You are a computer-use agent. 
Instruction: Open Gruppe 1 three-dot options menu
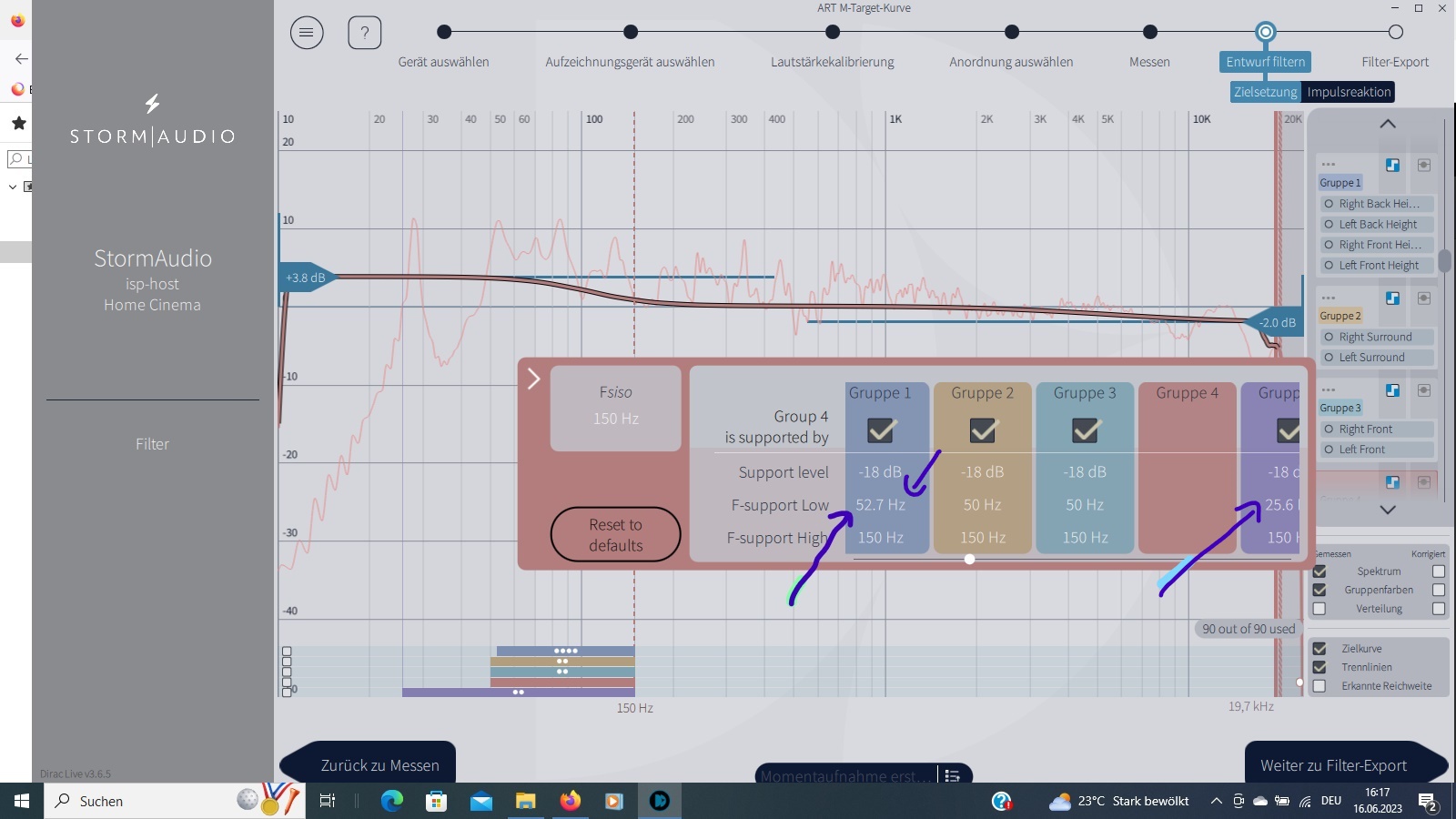pos(1329,165)
